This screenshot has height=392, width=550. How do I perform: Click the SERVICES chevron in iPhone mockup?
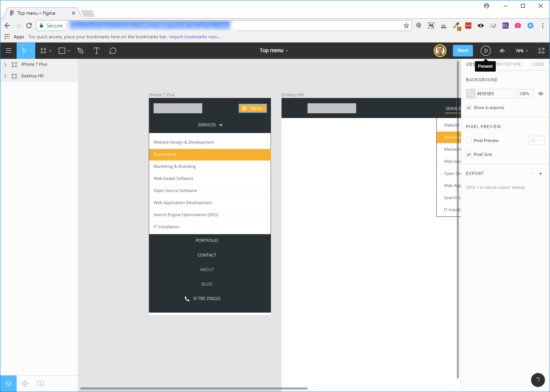[x=221, y=125]
